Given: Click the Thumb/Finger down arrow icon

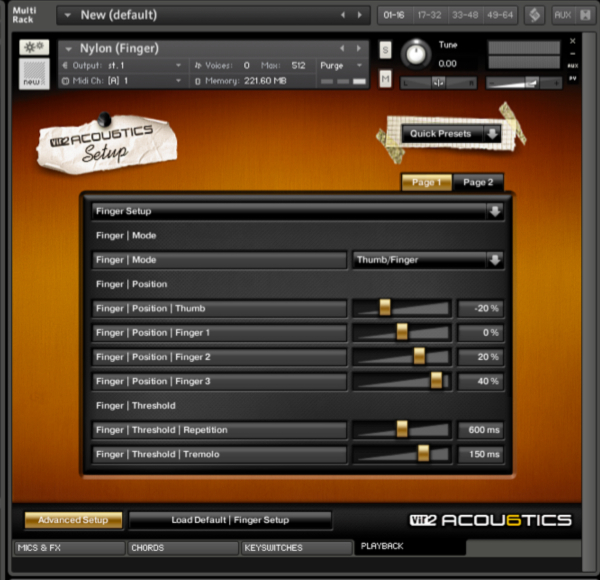Looking at the screenshot, I should tap(495, 260).
